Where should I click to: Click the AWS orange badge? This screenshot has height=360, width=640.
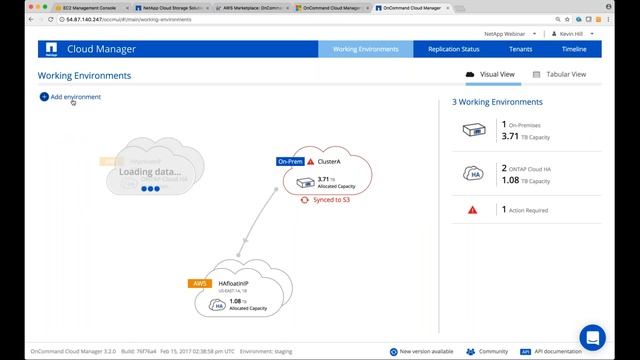click(x=200, y=283)
